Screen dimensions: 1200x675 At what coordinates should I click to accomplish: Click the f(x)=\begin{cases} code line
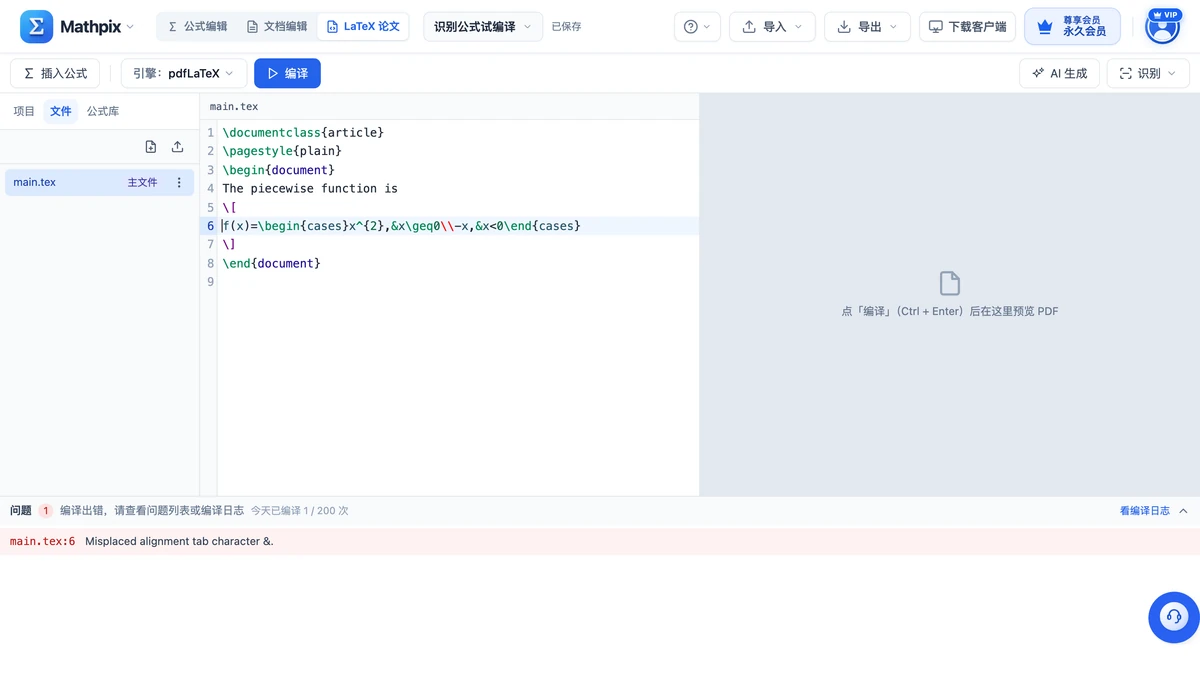pos(401,226)
